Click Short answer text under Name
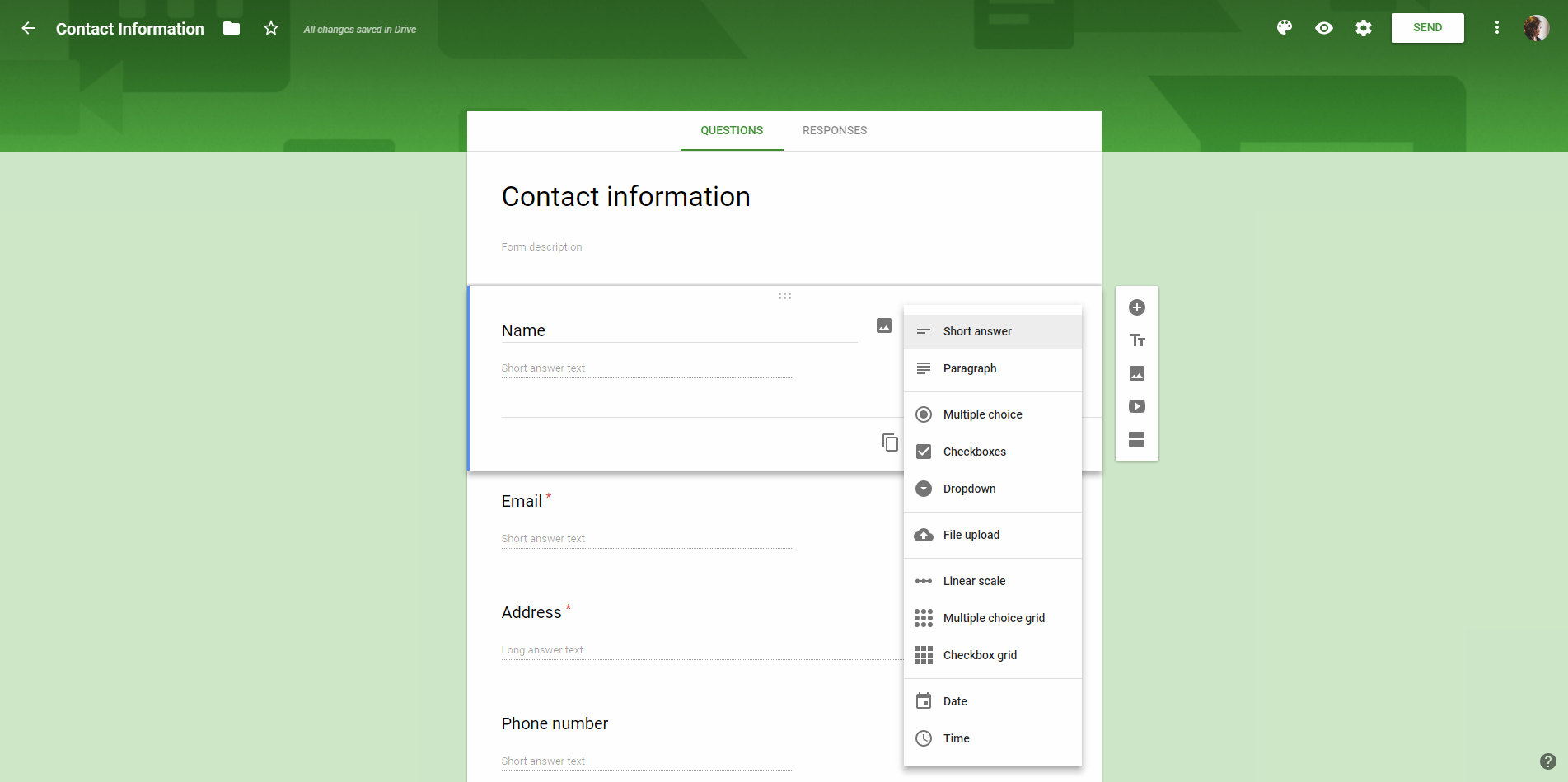1568x782 pixels. (543, 368)
